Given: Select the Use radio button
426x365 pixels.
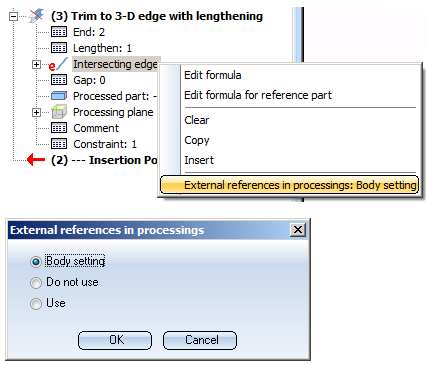Looking at the screenshot, I should click(x=36, y=304).
